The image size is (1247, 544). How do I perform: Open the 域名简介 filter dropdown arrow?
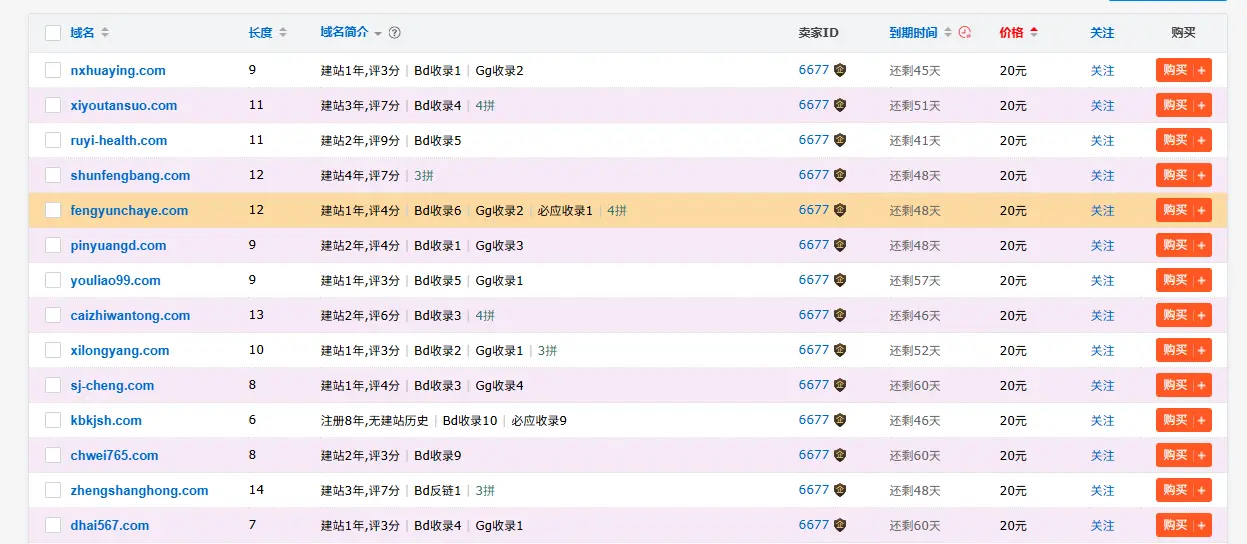378,34
